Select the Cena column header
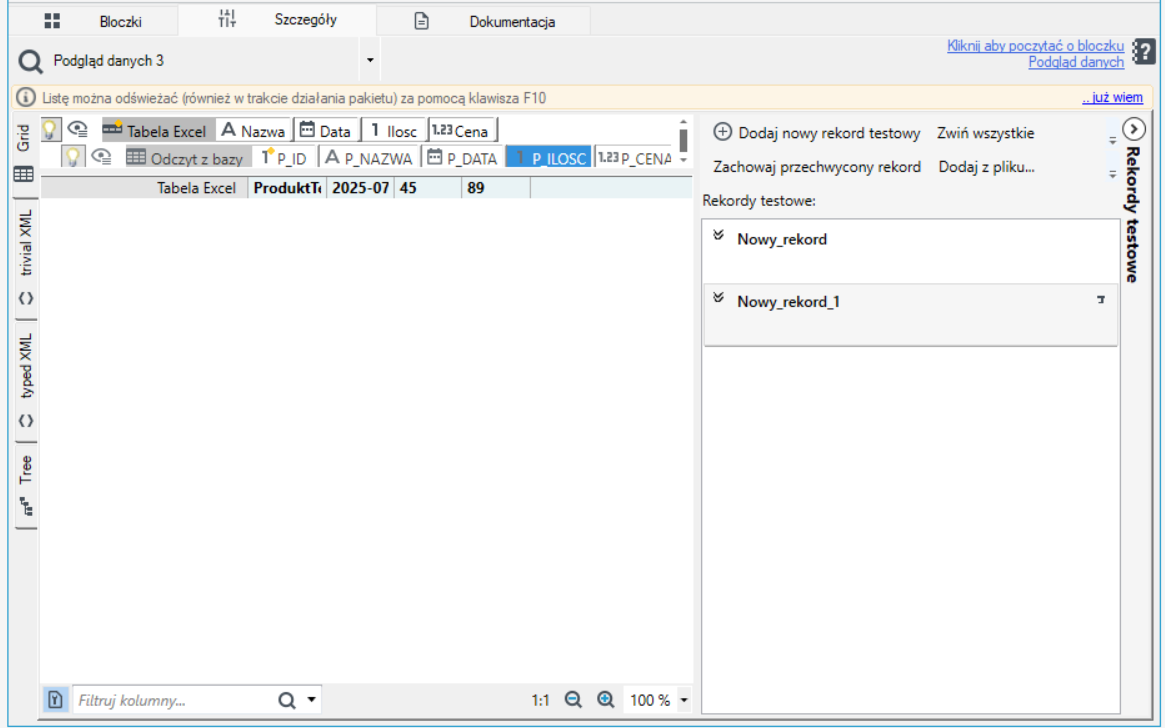Viewport: 1165px width, 728px height. pos(461,131)
